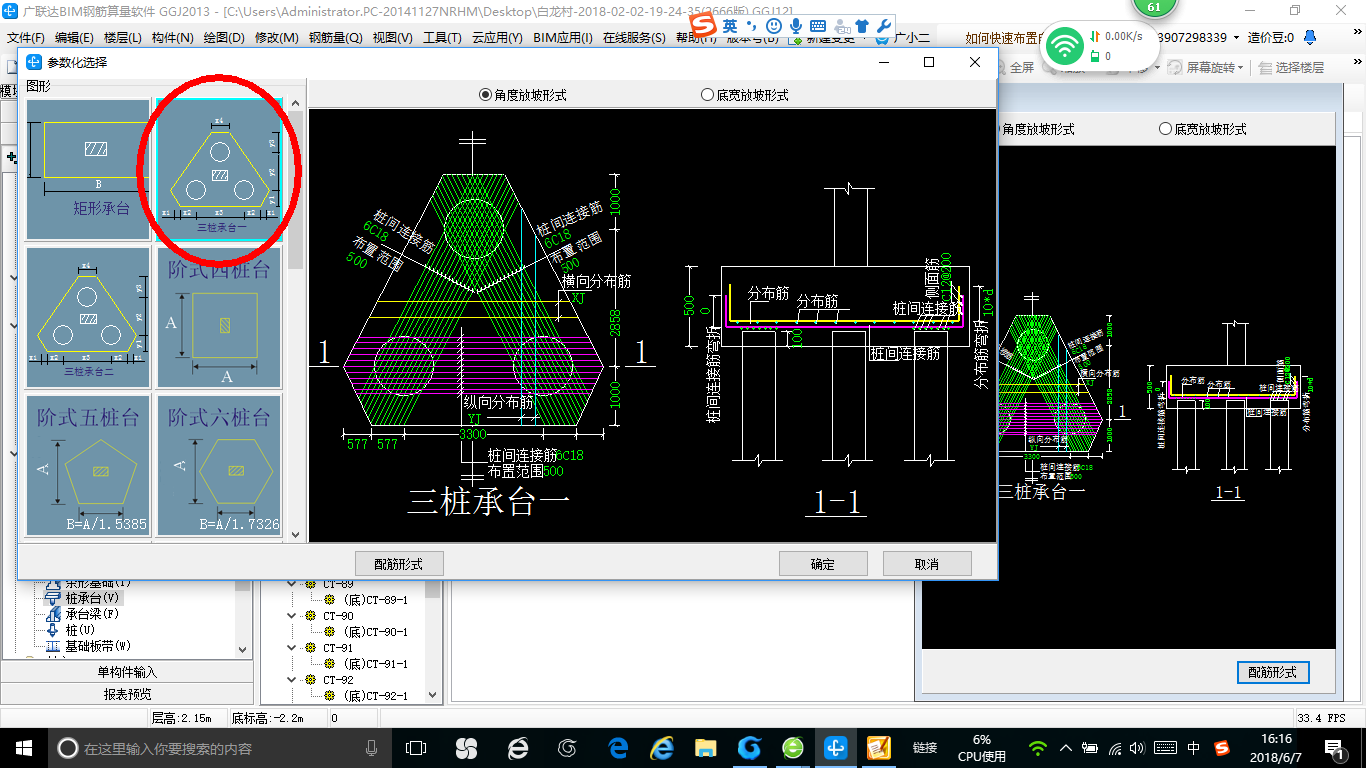Open Sogou soft keyboard icon

coord(818,26)
